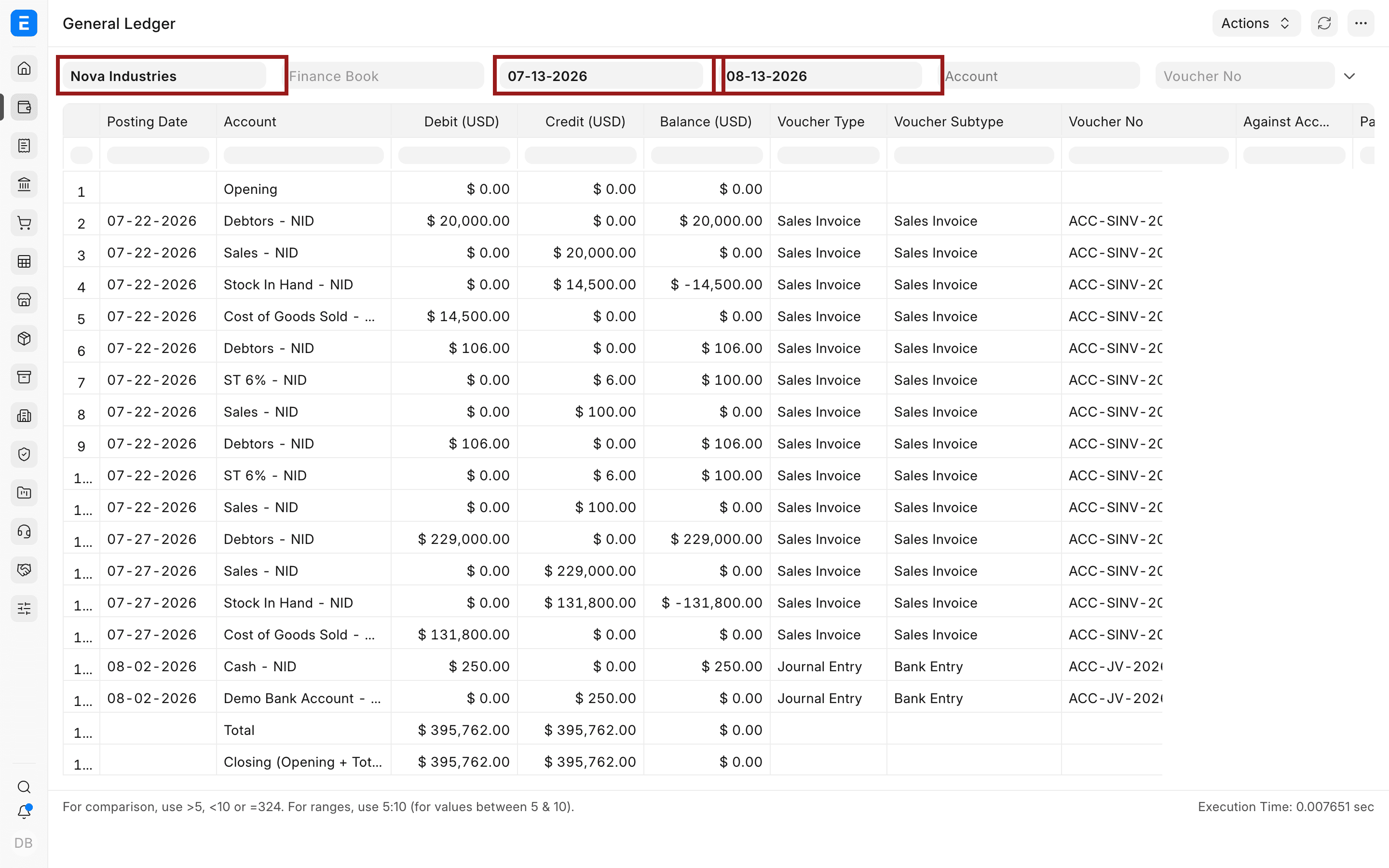
Task: Select the Cash - NID account cell
Action: click(304, 666)
